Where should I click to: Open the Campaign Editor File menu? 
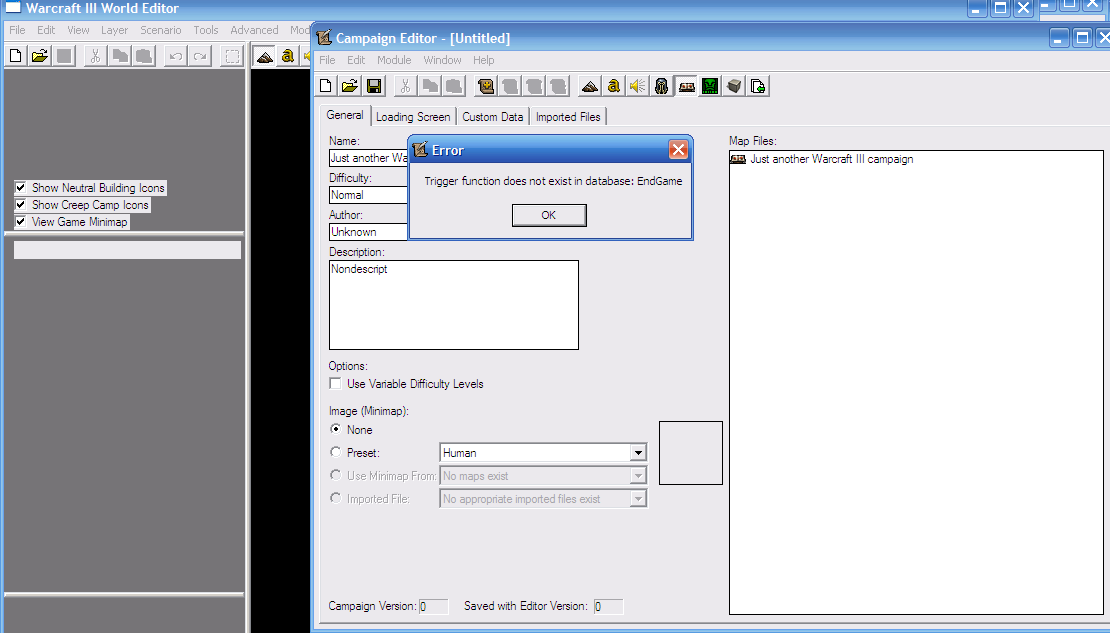click(x=327, y=60)
